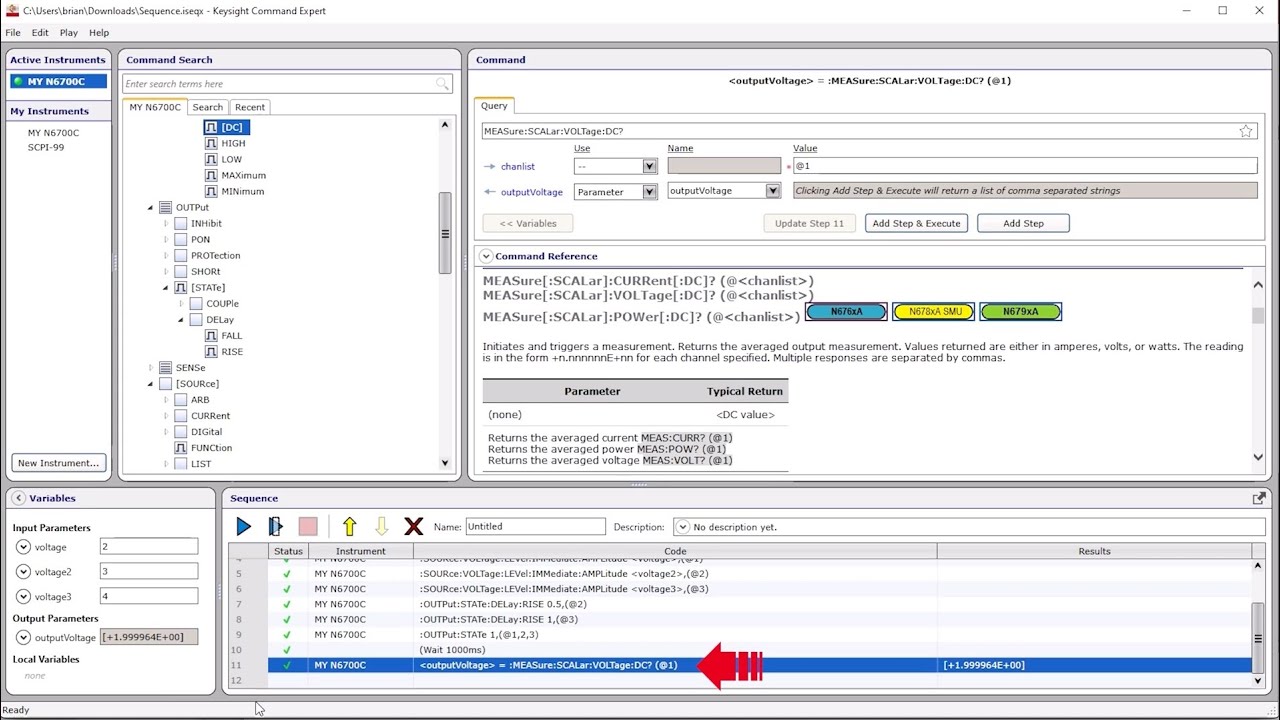Screen dimensions: 1280x720
Task: Click the Add Step button
Action: [1023, 223]
